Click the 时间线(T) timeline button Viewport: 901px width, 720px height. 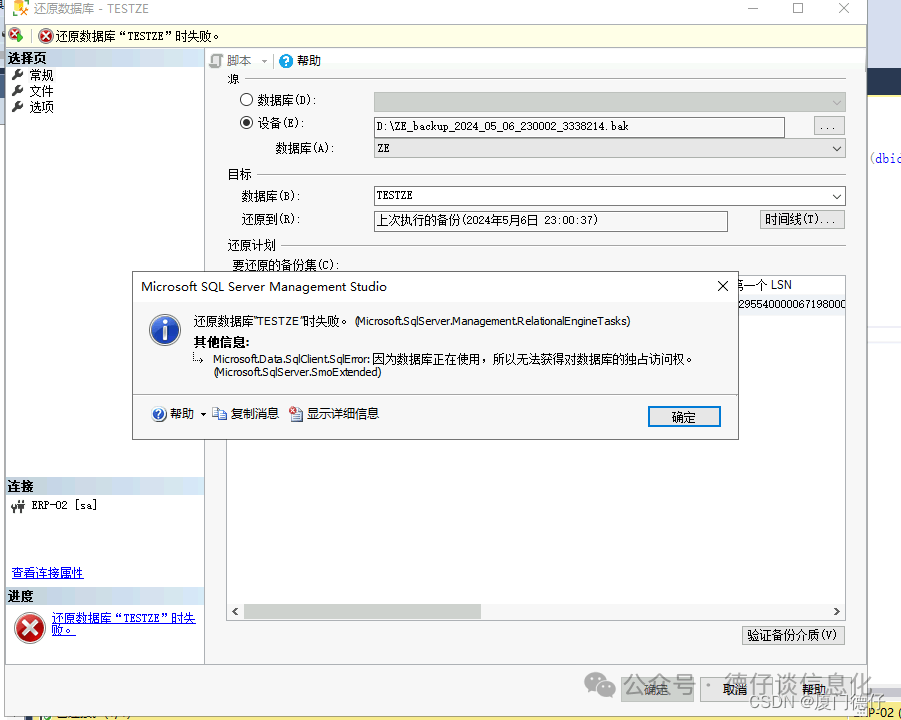[802, 220]
